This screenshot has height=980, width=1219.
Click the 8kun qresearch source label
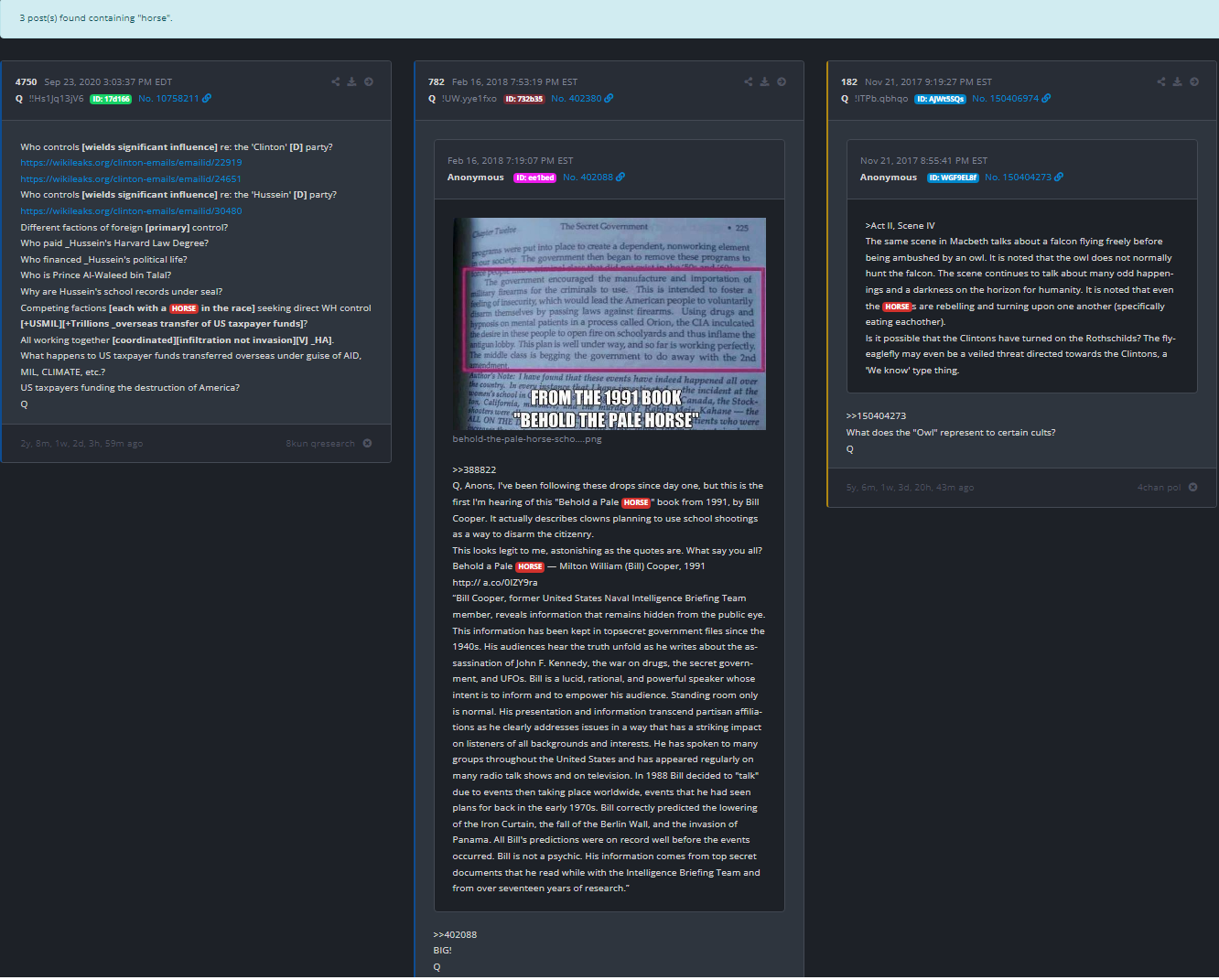click(320, 444)
